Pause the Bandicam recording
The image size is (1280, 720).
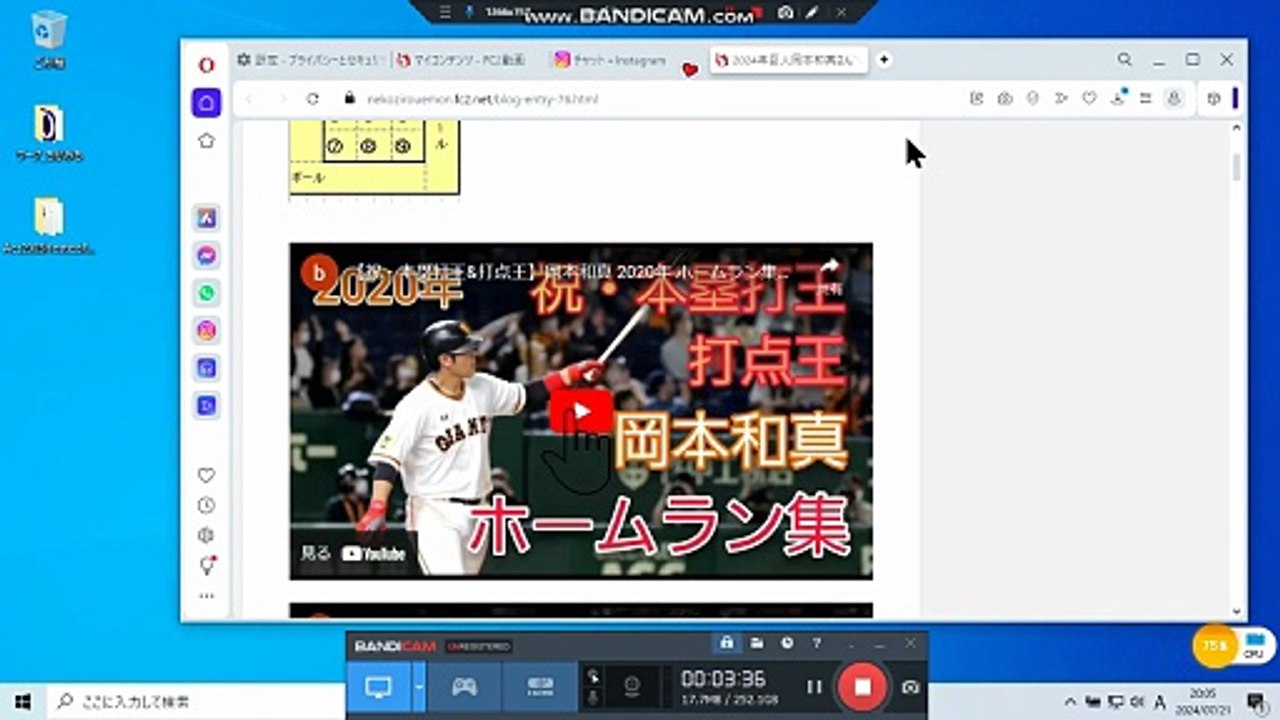click(814, 687)
